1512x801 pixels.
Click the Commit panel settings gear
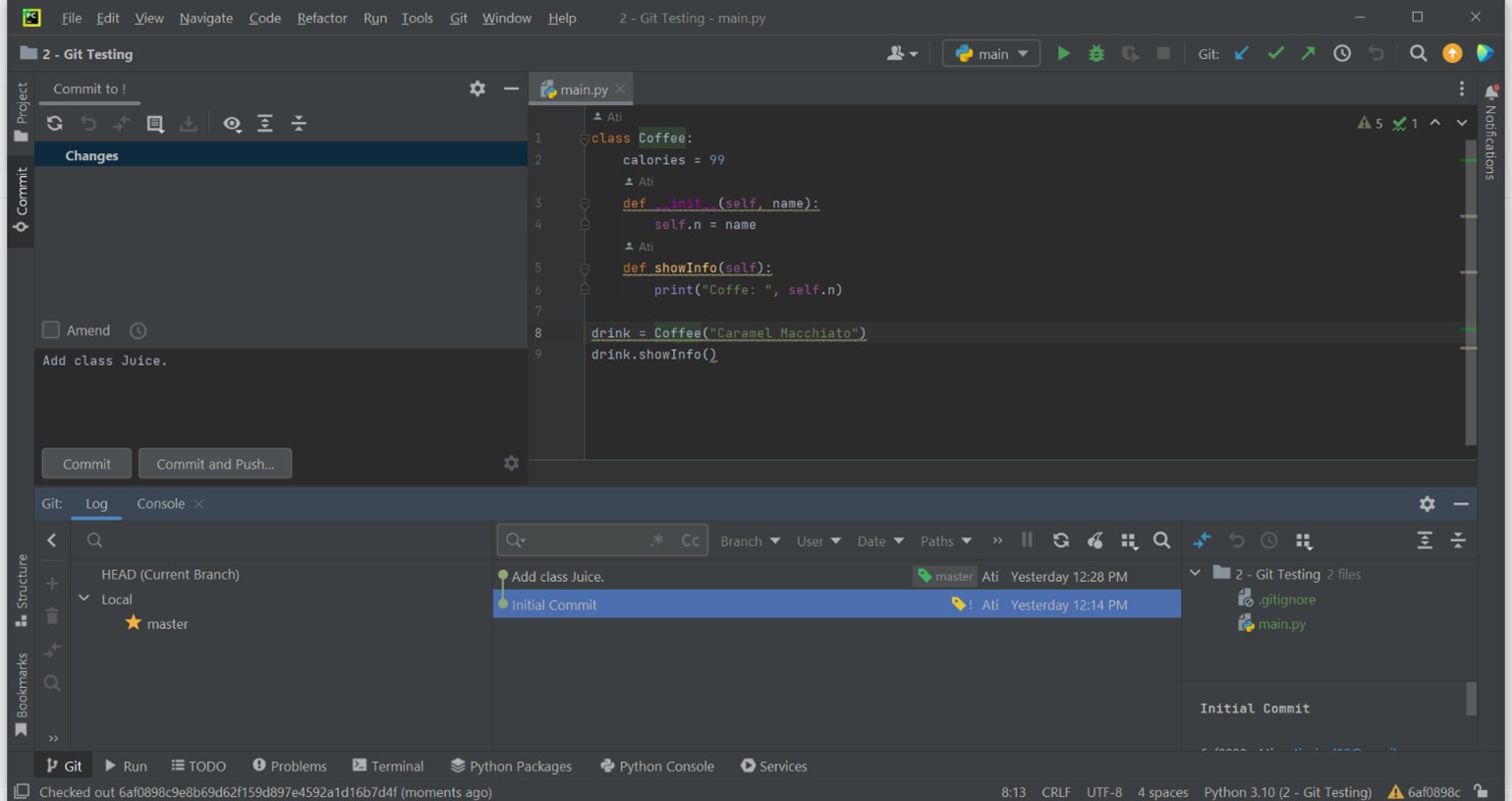click(477, 88)
